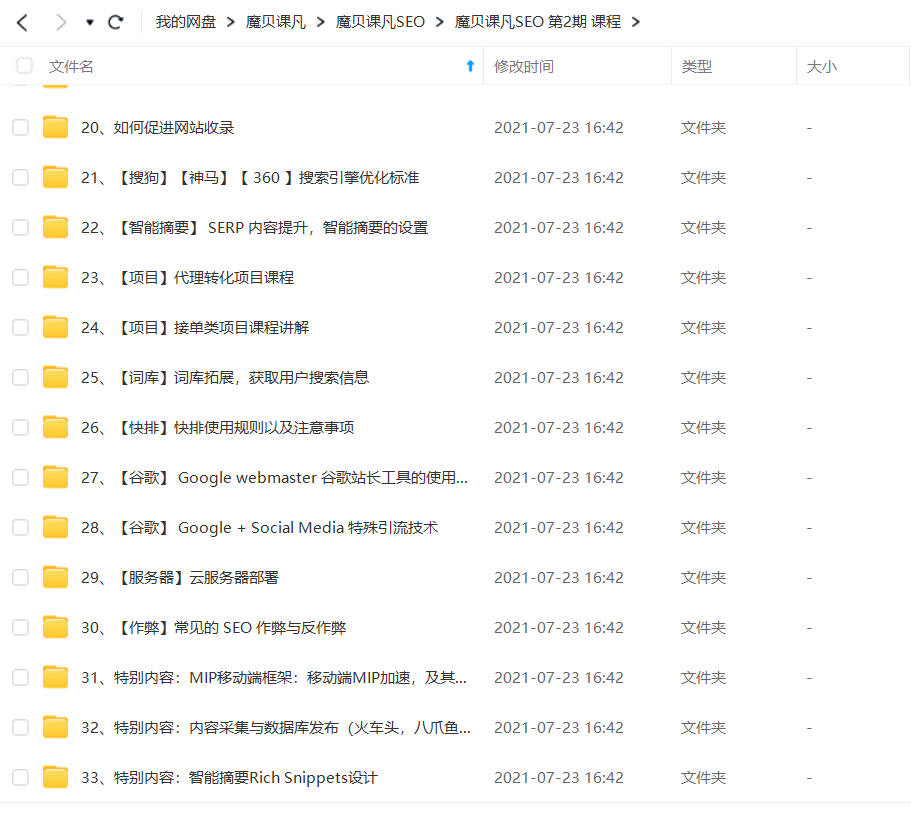The image size is (911, 814).
Task: Open the navigation history dropdown arrow
Action: (x=89, y=23)
